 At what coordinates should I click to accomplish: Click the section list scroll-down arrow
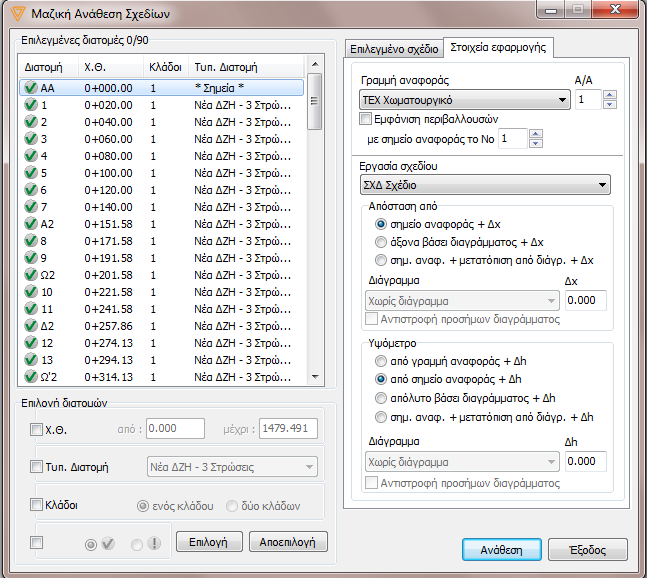pos(315,376)
